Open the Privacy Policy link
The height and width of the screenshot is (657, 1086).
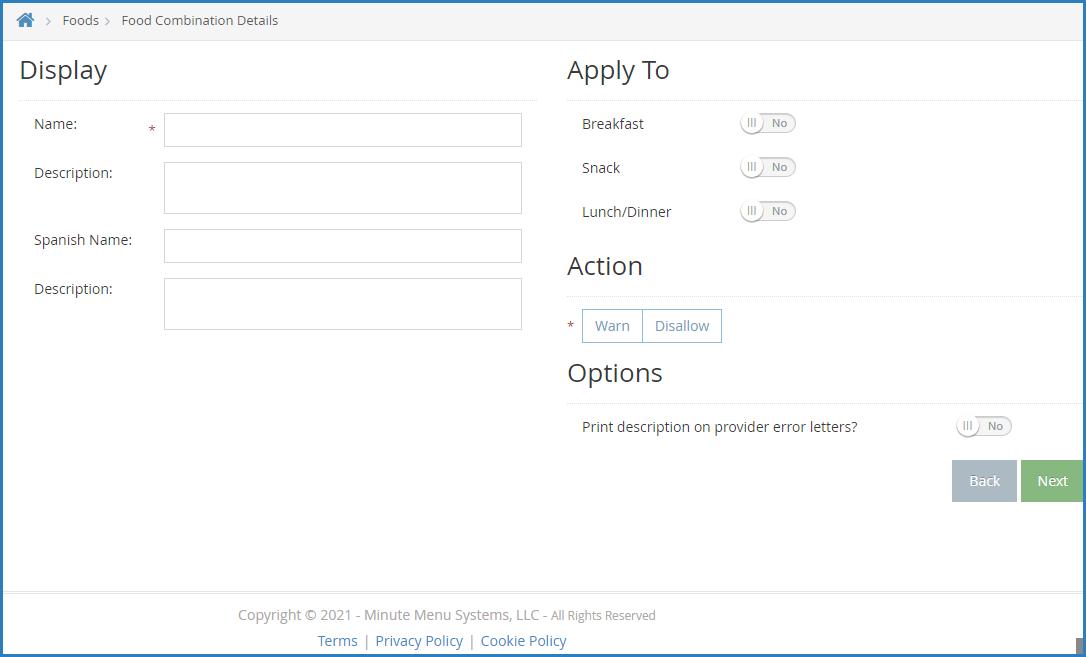419,641
